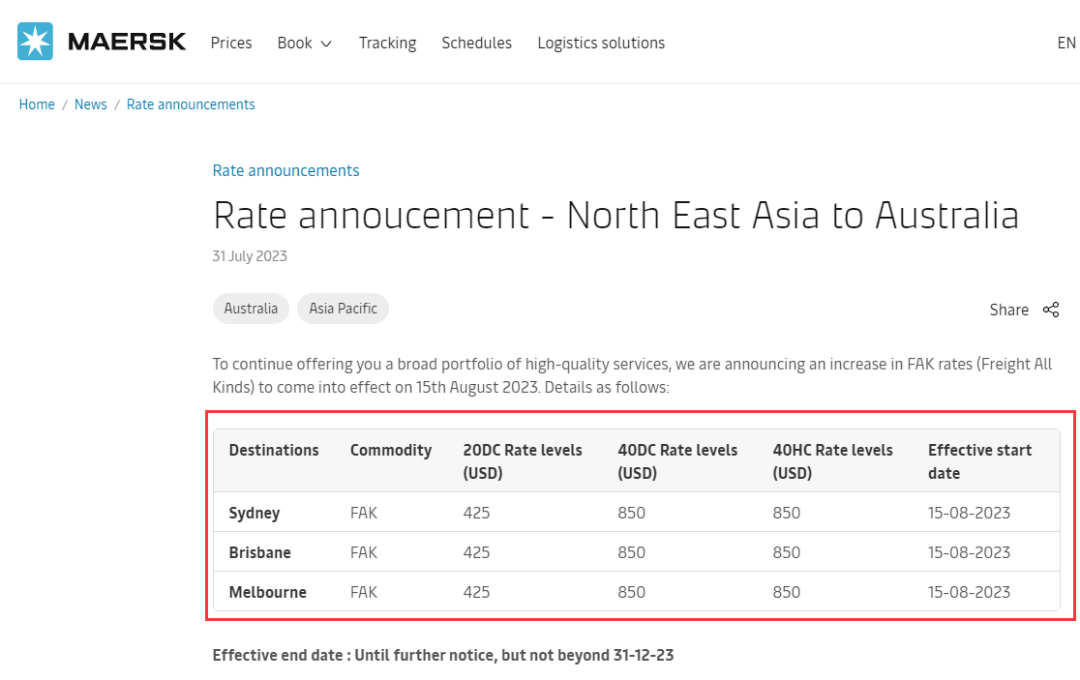The image size is (1080, 680).
Task: Click 425 rate in the Brisbane row
Action: click(x=477, y=553)
